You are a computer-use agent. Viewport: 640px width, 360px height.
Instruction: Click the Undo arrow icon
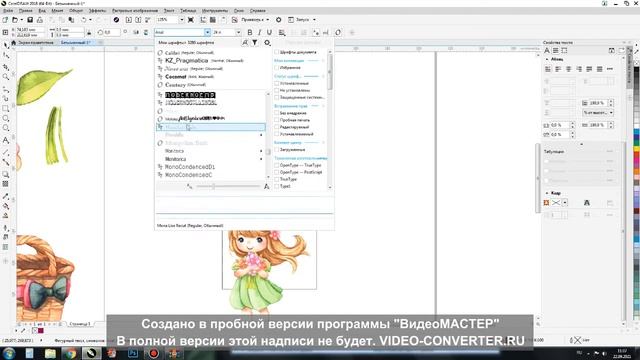[84, 20]
